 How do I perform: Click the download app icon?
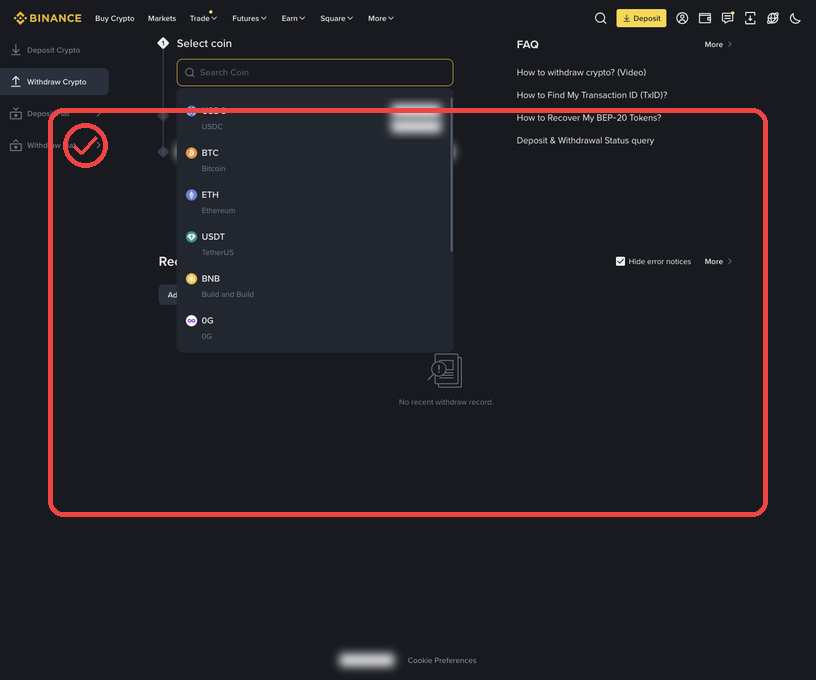[x=750, y=18]
